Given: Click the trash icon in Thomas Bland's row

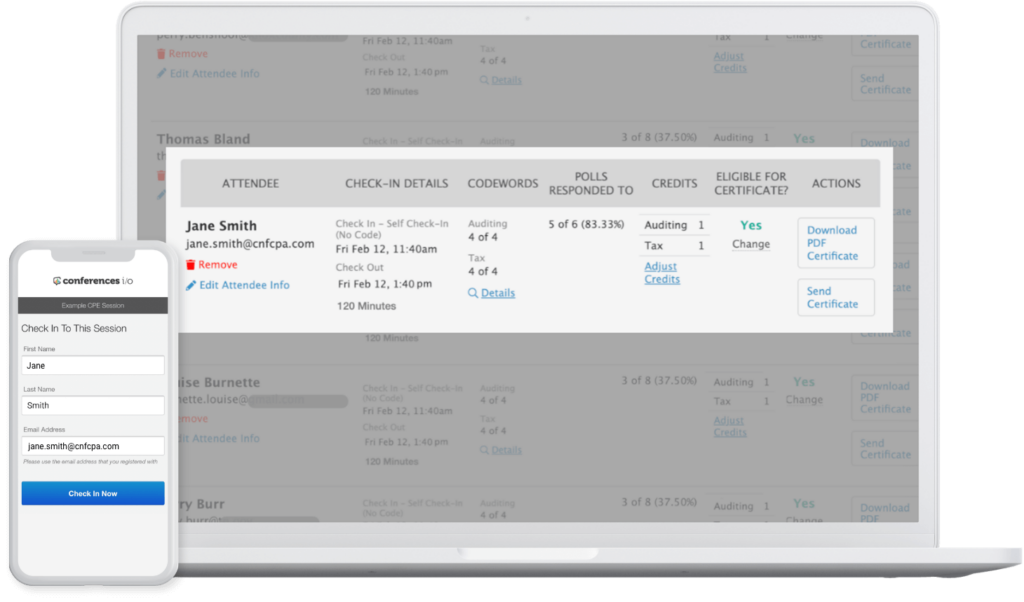Looking at the screenshot, I should [x=162, y=176].
